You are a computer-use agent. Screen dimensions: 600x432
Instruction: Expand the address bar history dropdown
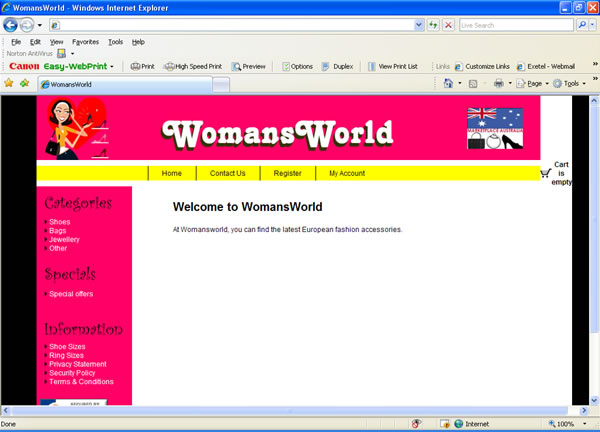click(x=419, y=25)
